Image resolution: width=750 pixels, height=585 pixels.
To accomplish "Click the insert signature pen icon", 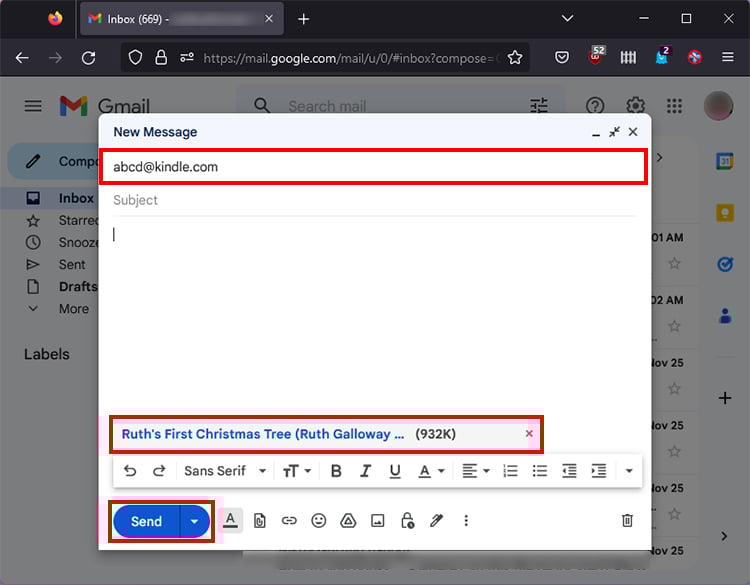I will pos(436,520).
